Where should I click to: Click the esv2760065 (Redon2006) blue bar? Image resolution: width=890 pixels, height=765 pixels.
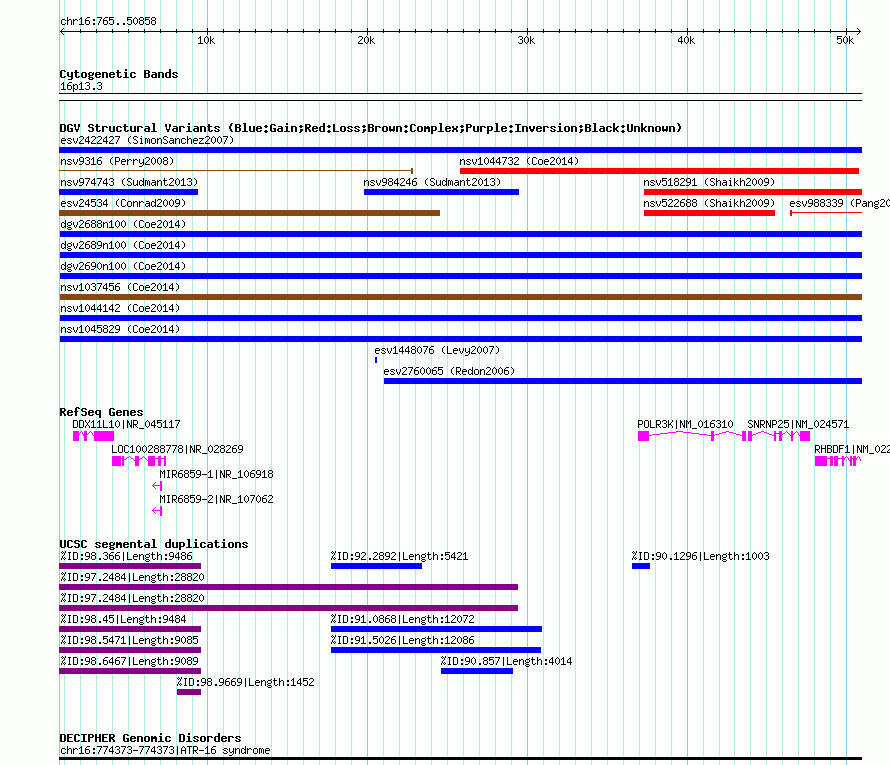[x=623, y=381]
